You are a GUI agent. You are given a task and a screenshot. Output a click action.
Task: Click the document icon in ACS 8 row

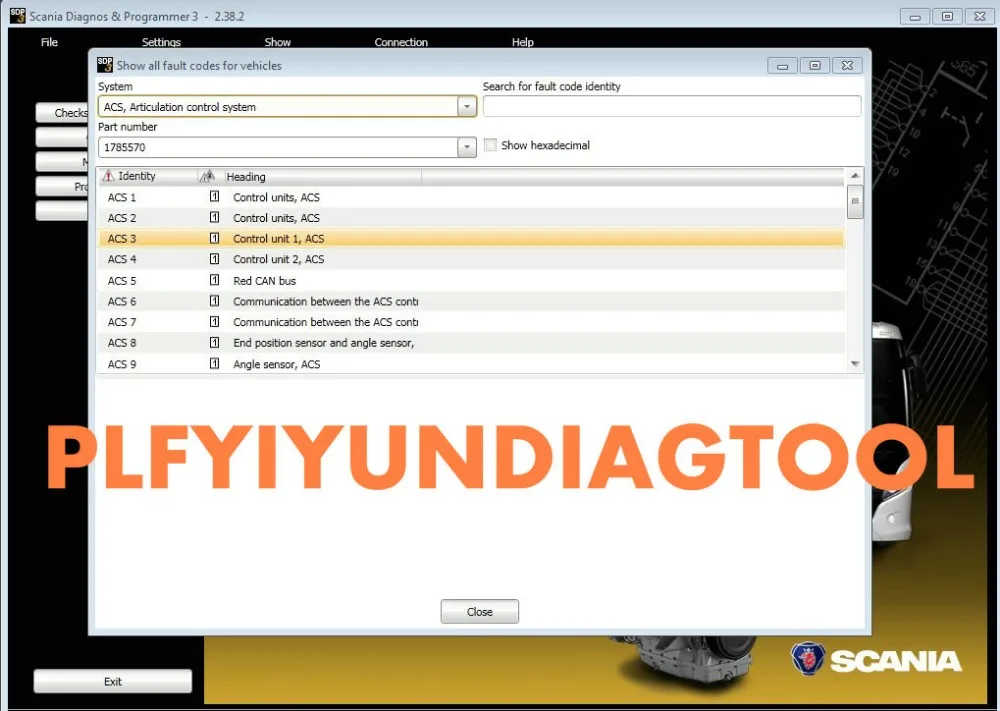(x=214, y=342)
